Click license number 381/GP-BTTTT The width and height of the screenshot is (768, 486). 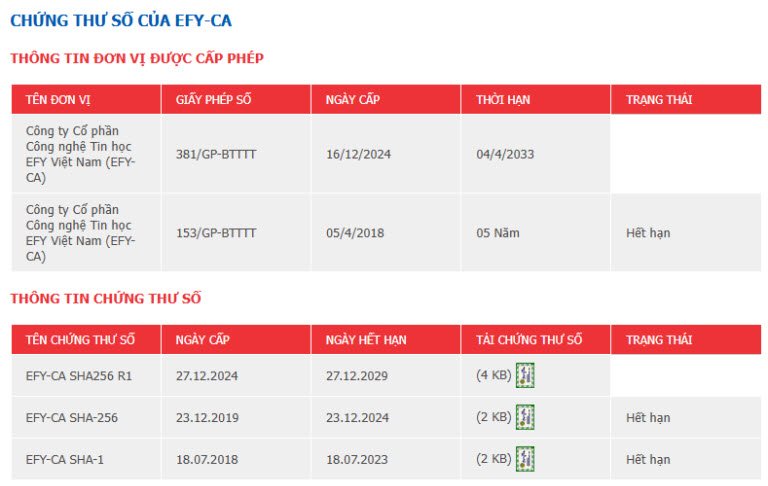216,154
